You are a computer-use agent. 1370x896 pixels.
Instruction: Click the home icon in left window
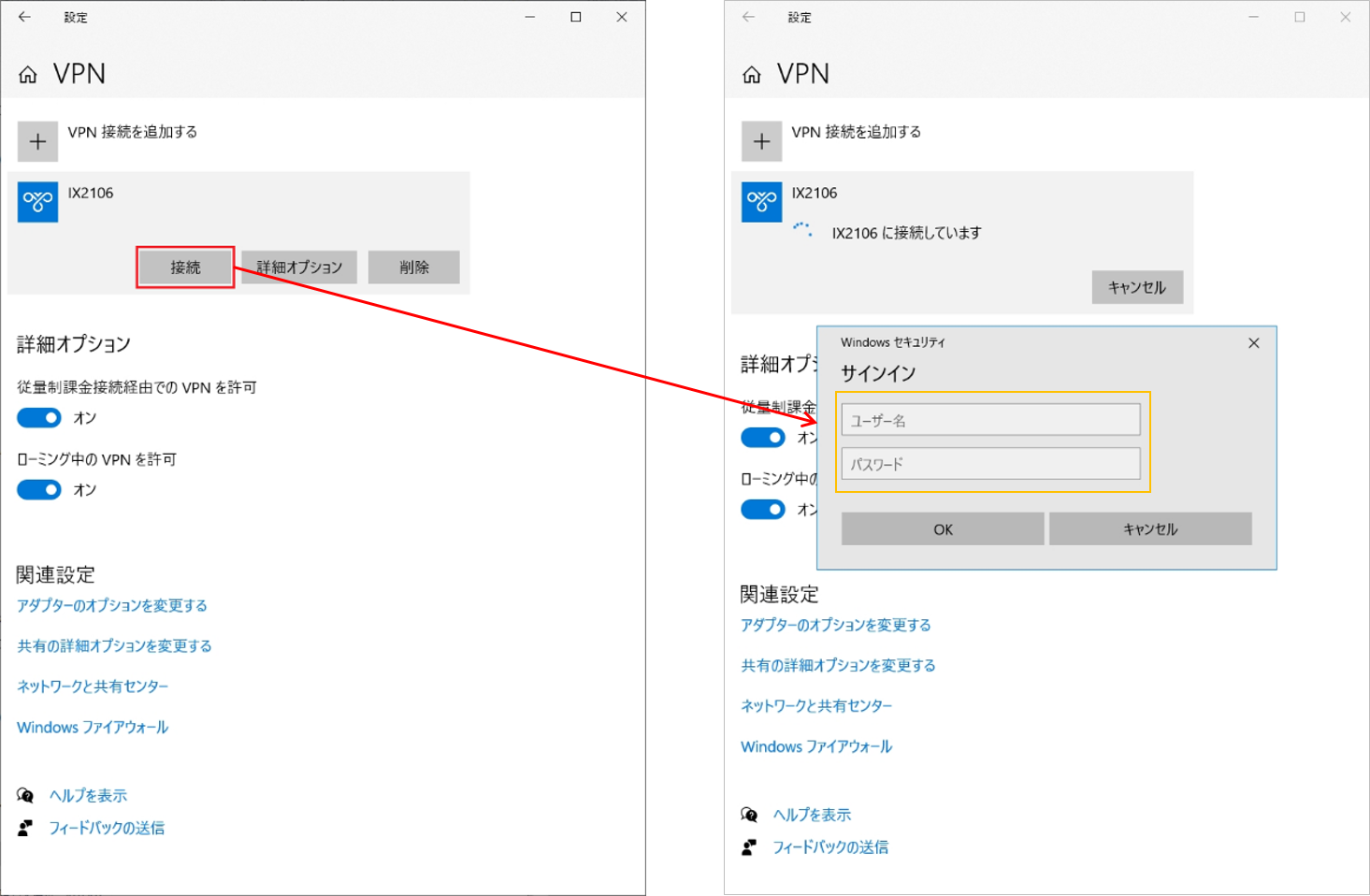click(28, 75)
